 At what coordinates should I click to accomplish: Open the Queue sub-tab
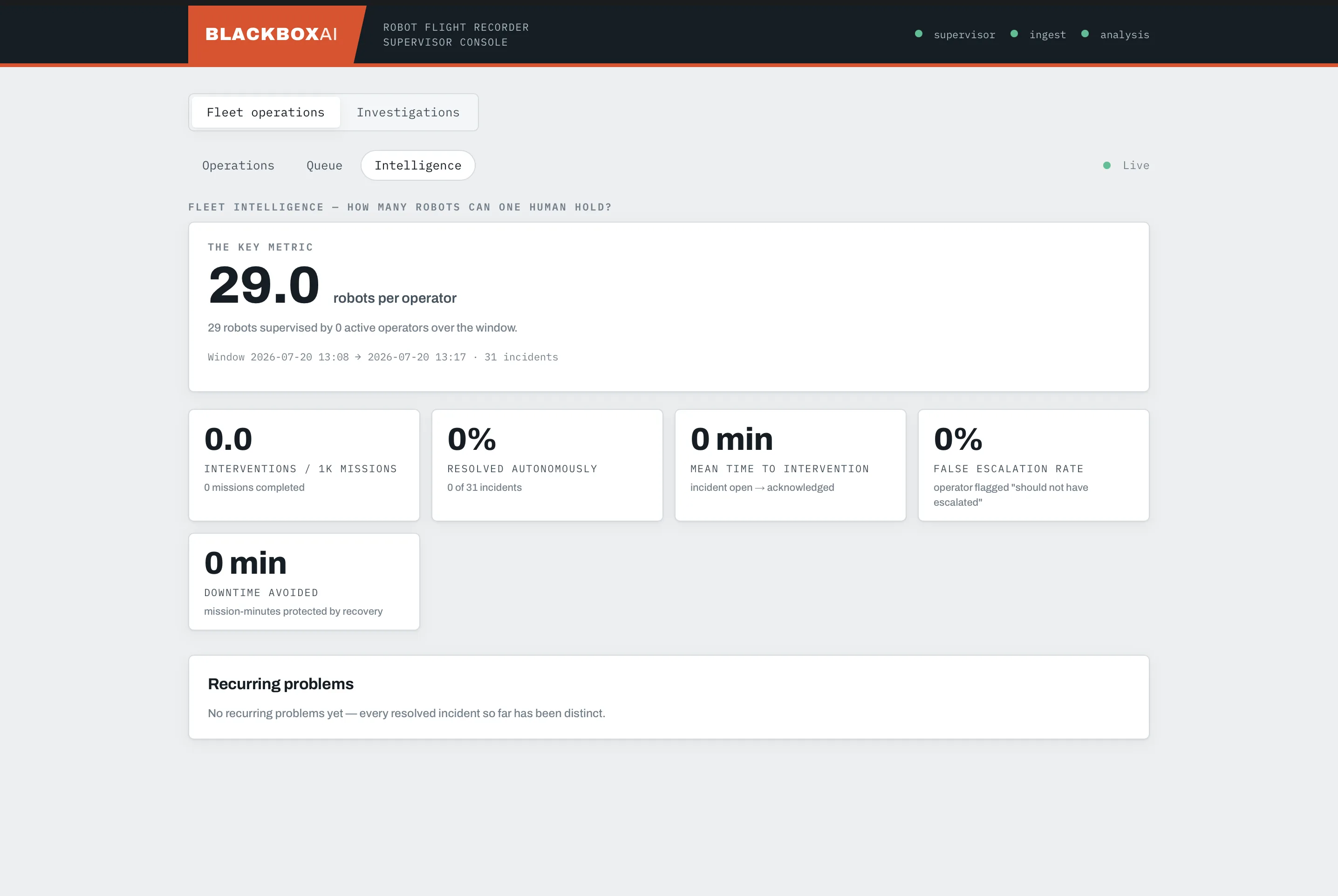pyautogui.click(x=324, y=166)
